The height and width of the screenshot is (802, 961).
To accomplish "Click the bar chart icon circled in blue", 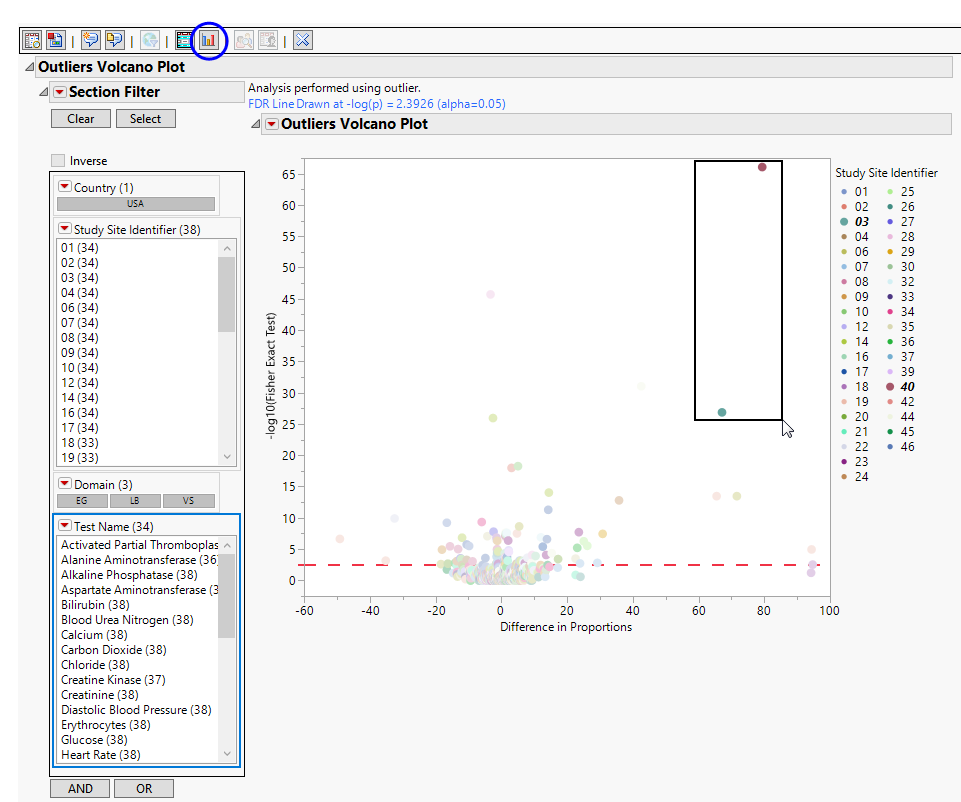I will [209, 41].
